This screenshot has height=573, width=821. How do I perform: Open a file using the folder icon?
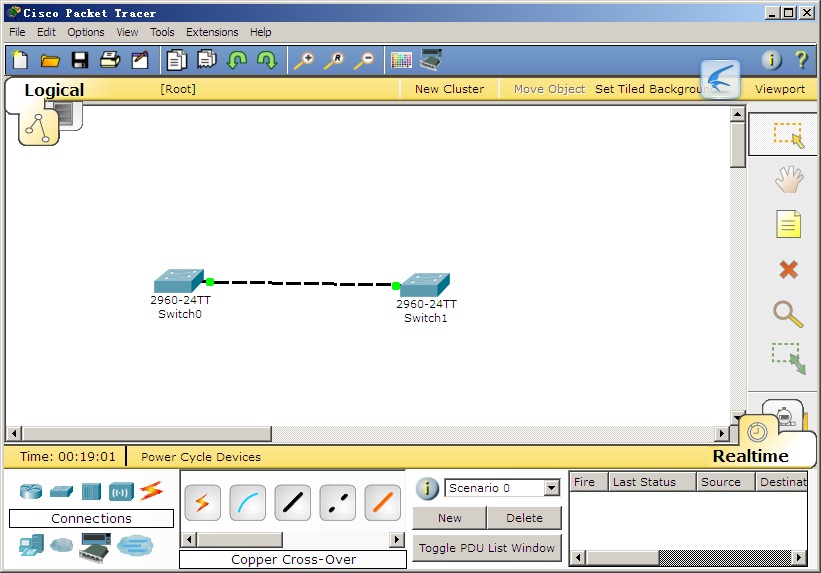tap(50, 60)
